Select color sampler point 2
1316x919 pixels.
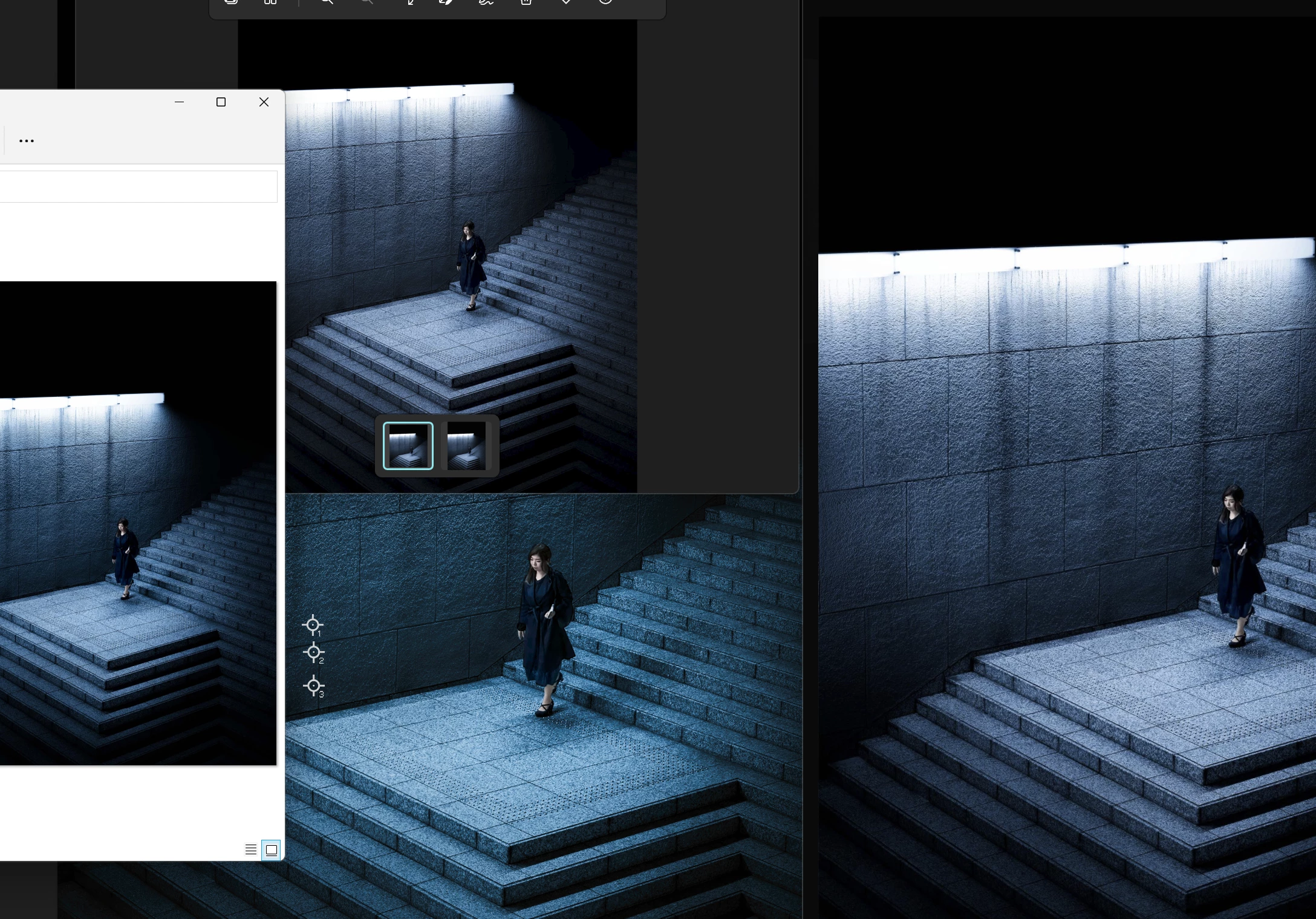[313, 652]
